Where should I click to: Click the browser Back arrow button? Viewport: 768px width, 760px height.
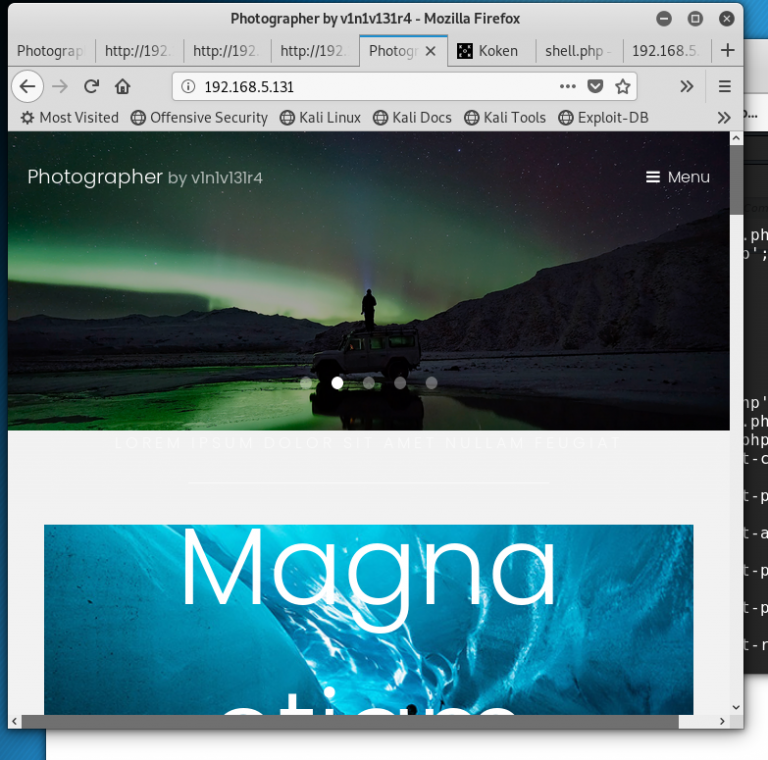point(27,87)
